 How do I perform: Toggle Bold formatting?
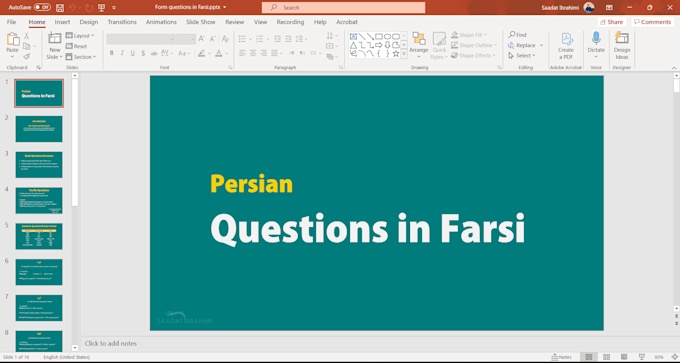coord(111,53)
